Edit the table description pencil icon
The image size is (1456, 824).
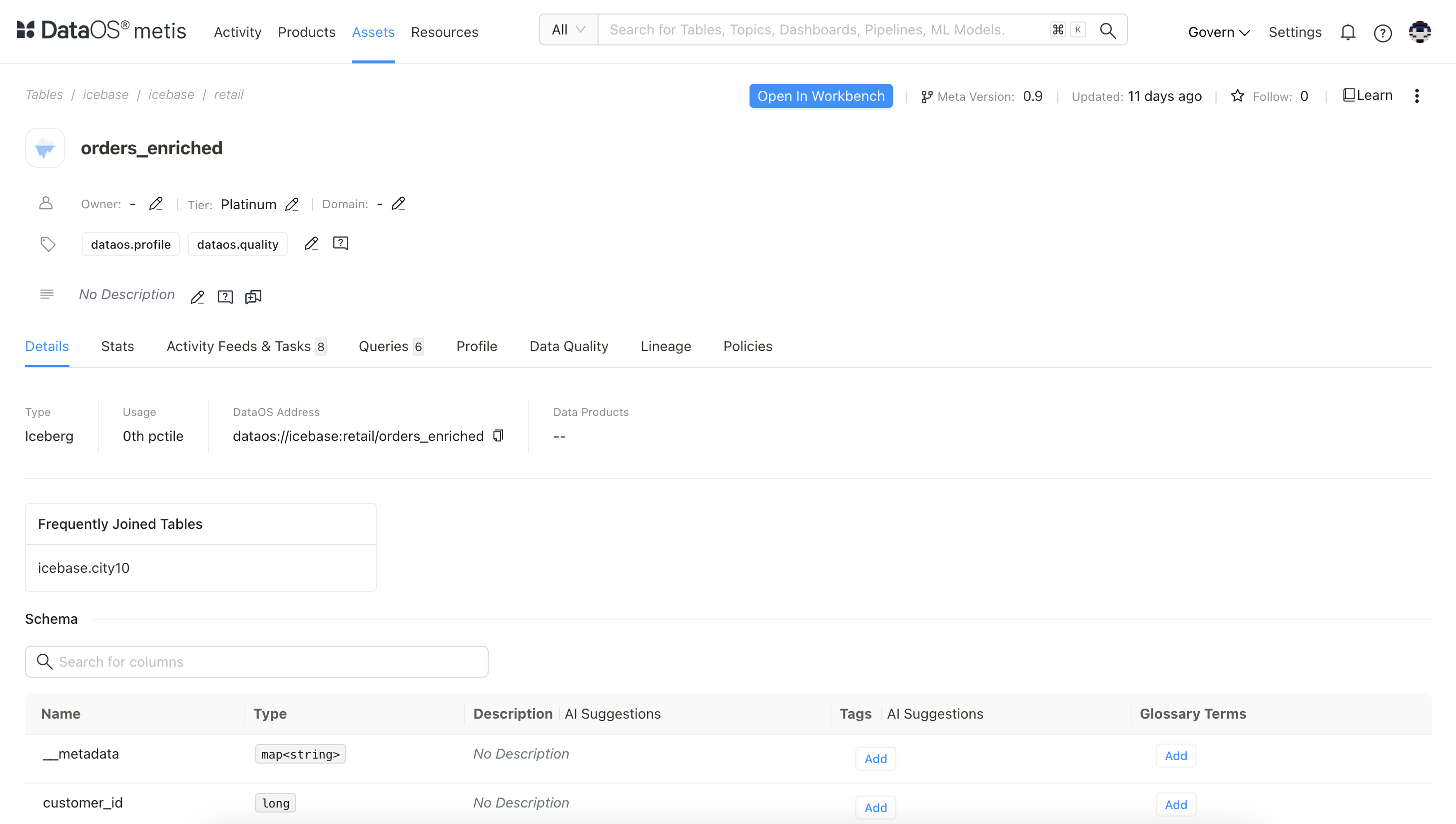click(197, 297)
